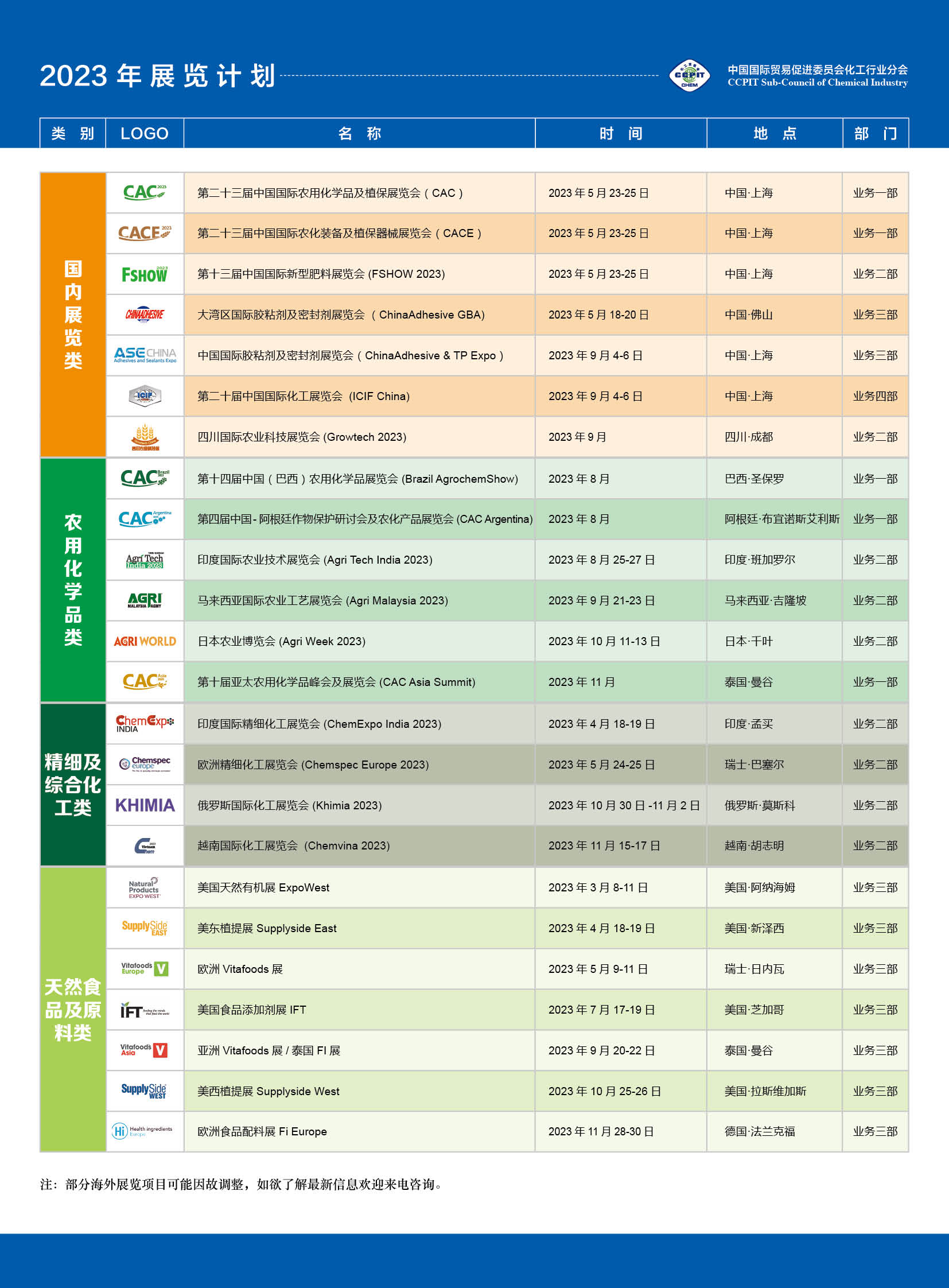Click the KHIMIA purple logo
The image size is (949, 1288).
point(145,805)
